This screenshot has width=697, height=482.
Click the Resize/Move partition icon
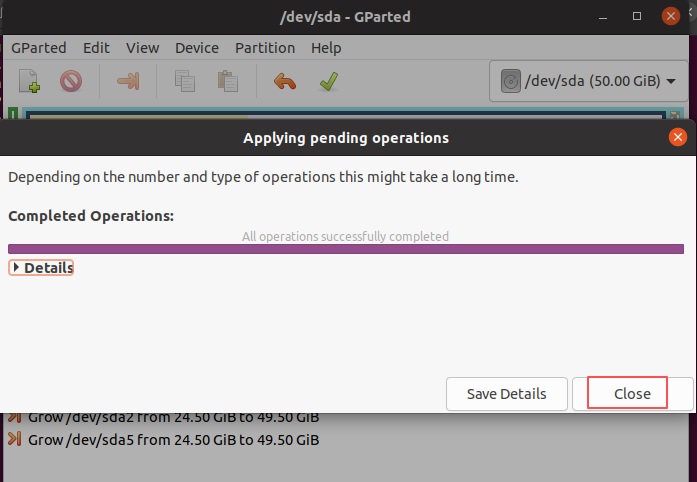pos(128,81)
